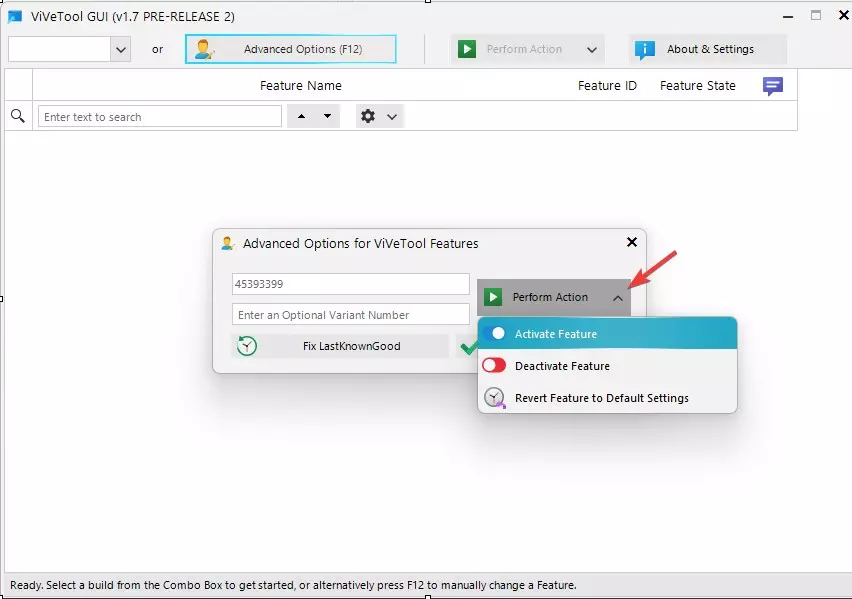Expand the build combo box arrow
The width and height of the screenshot is (852, 599).
click(121, 49)
